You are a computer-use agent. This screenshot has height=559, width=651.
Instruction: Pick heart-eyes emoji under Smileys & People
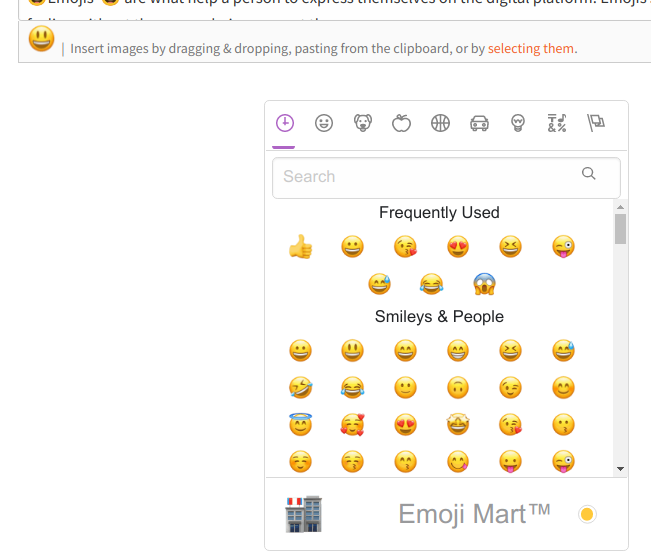click(405, 425)
